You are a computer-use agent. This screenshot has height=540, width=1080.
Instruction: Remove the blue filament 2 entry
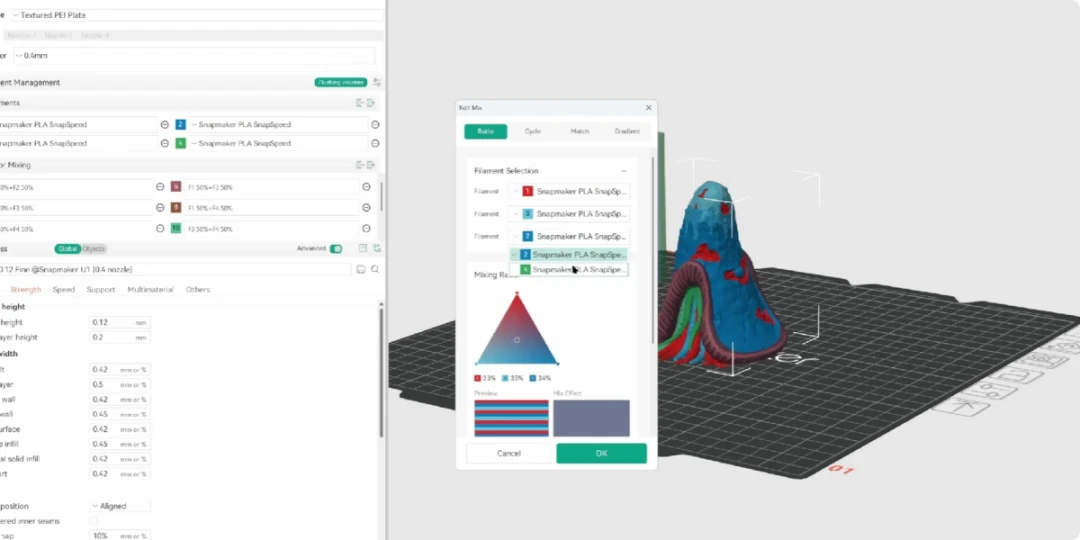[375, 125]
